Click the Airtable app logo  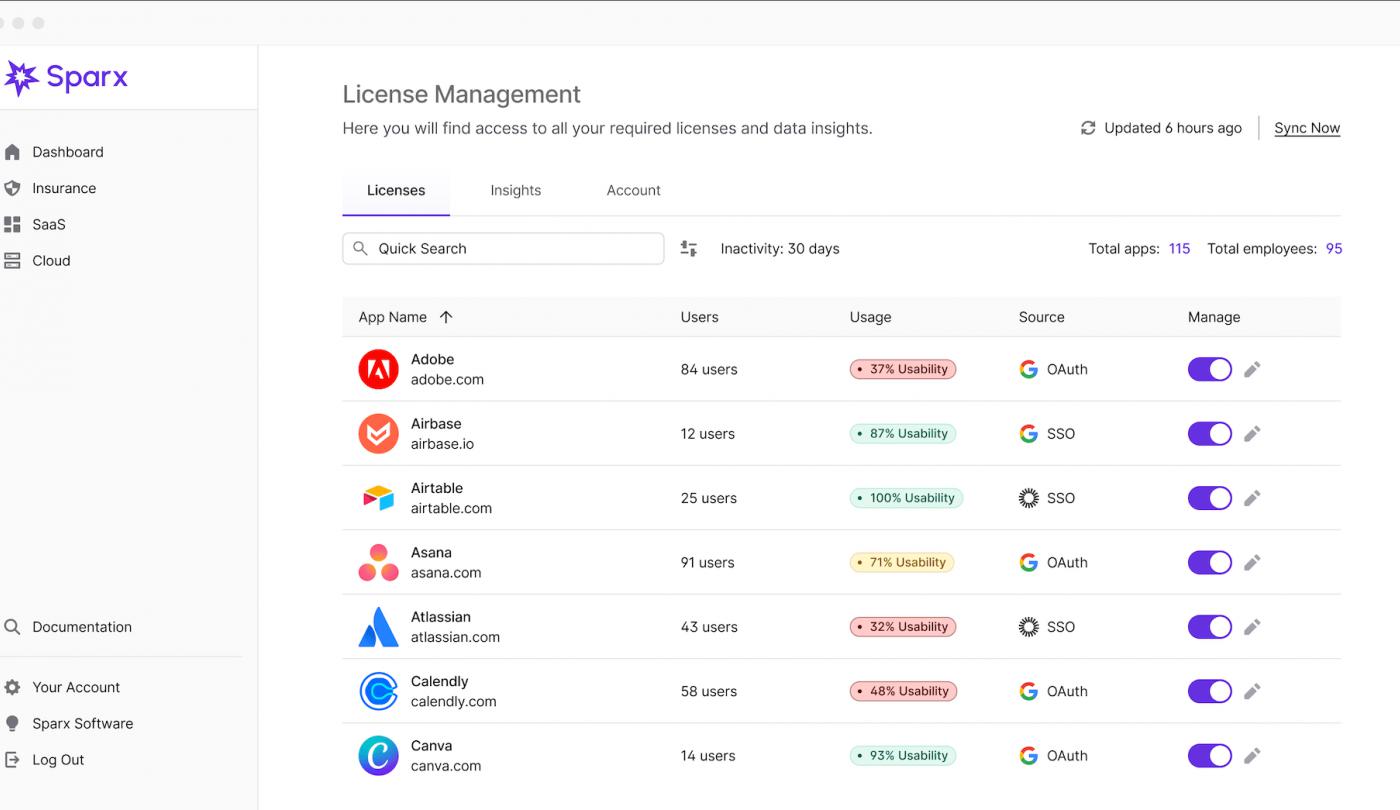pyautogui.click(x=378, y=498)
